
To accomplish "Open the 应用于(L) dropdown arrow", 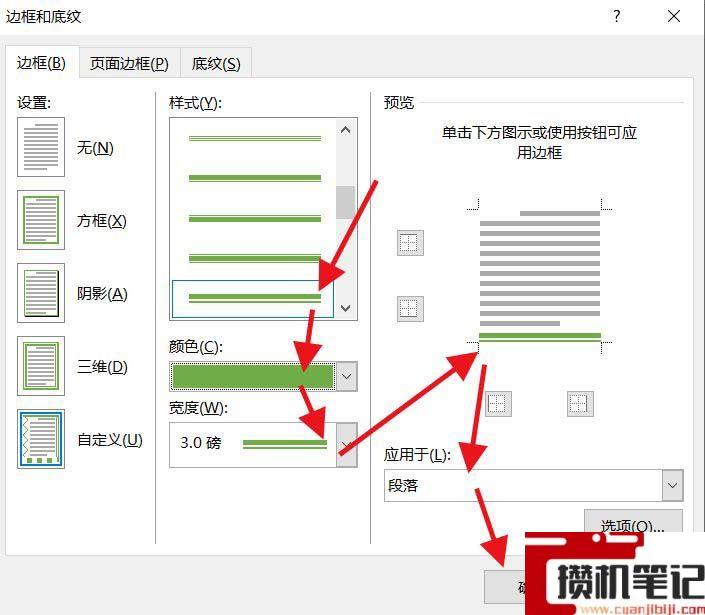I will [673, 485].
